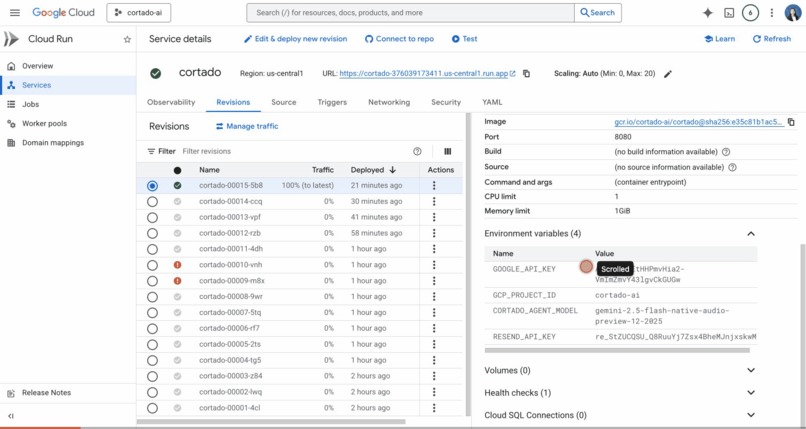Viewport: 806px width, 429px height.
Task: Switch to the Security tab
Action: coord(446,102)
